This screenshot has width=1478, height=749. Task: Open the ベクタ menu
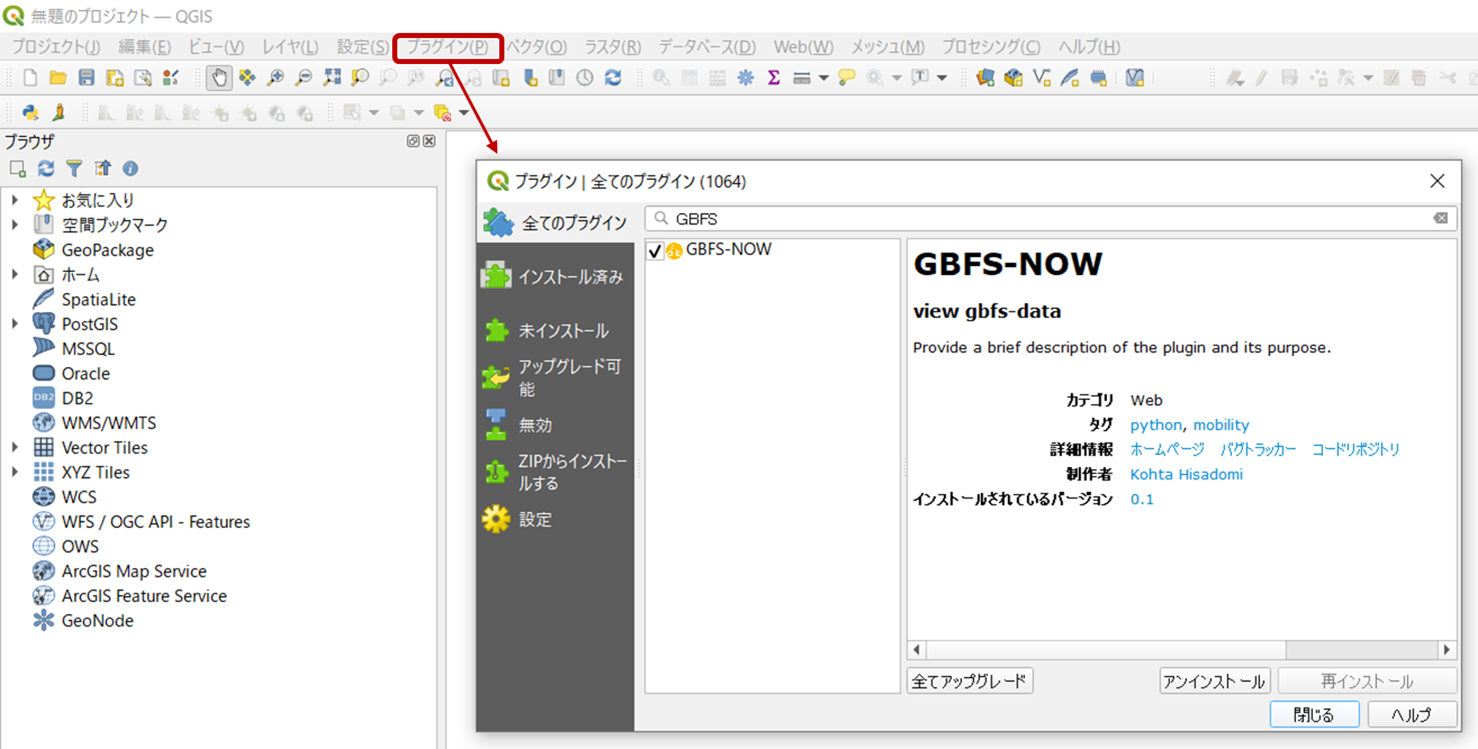tap(538, 46)
